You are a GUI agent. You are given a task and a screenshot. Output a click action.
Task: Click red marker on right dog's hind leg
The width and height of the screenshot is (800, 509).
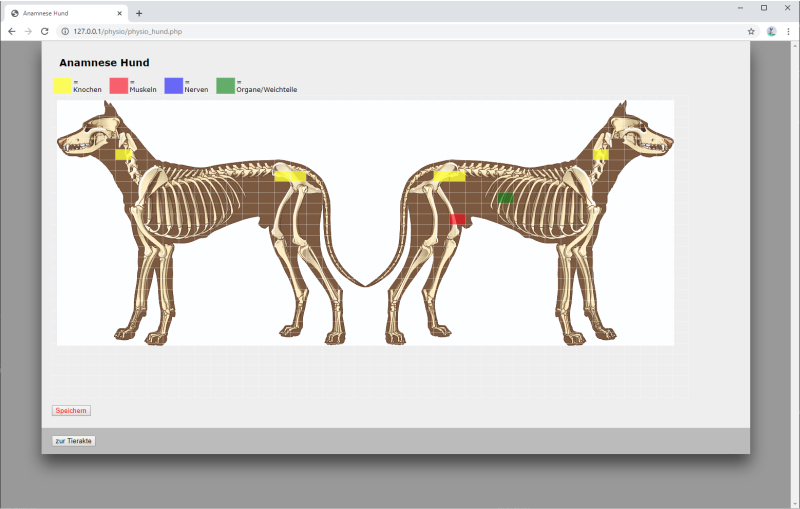[457, 219]
